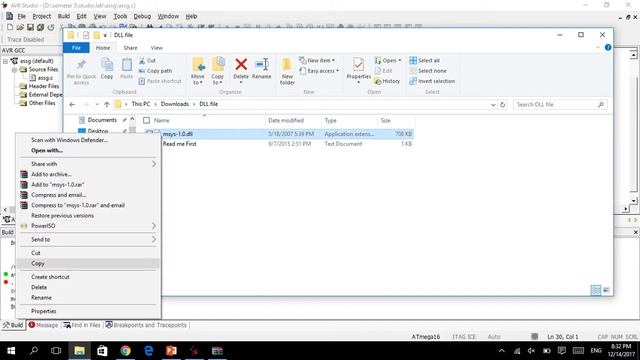Click the Delete icon in Explorer ribbon
Screen dimensions: 640x360
click(x=241, y=64)
